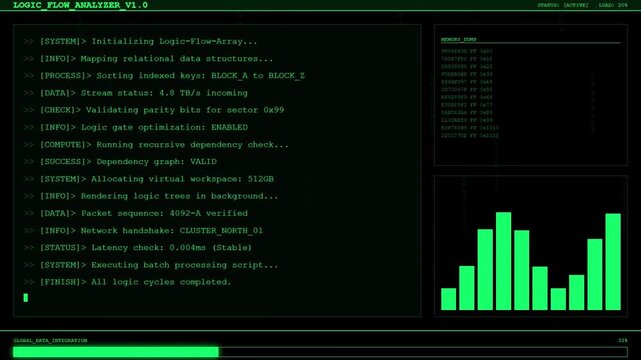
Task: Click the LOAD readout in header
Action: pyautogui.click(x=613, y=5)
